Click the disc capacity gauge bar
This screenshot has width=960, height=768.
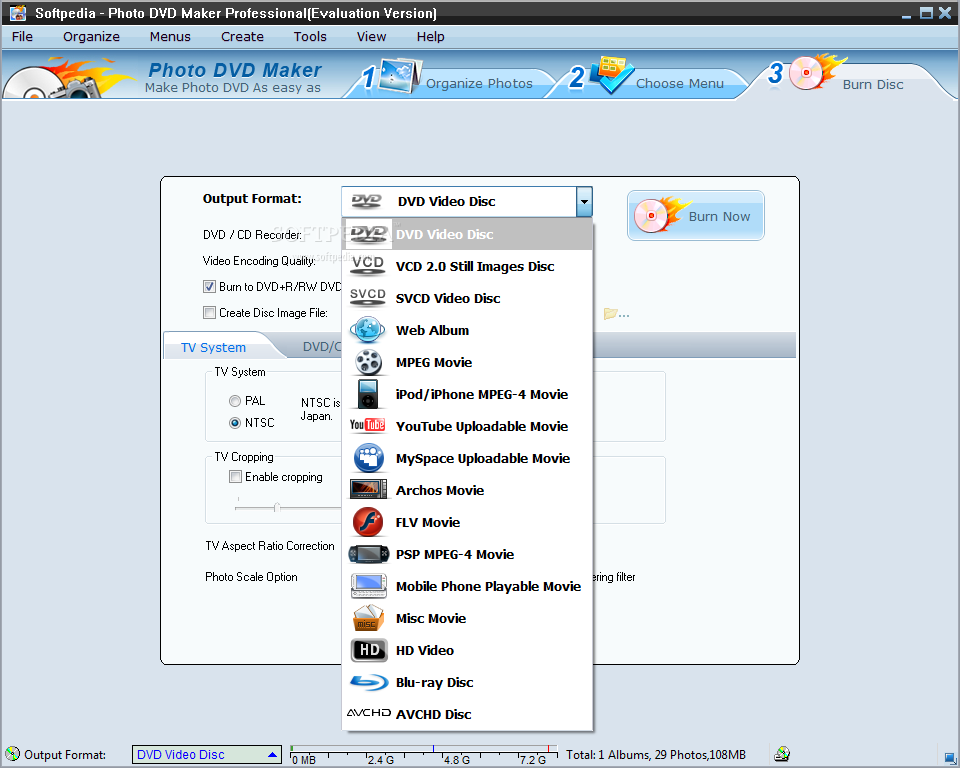[x=424, y=755]
